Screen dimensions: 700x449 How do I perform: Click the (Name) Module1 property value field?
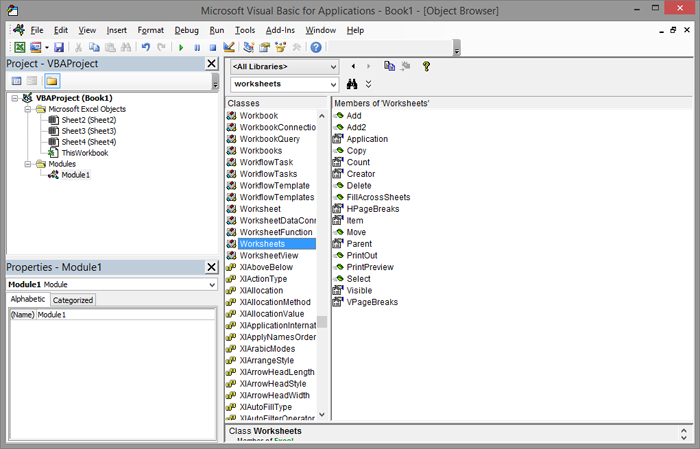pos(125,315)
